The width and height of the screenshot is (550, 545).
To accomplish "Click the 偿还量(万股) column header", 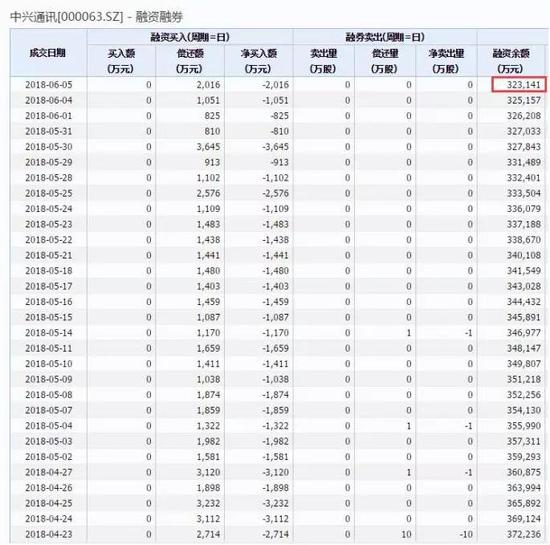I will tap(385, 61).
